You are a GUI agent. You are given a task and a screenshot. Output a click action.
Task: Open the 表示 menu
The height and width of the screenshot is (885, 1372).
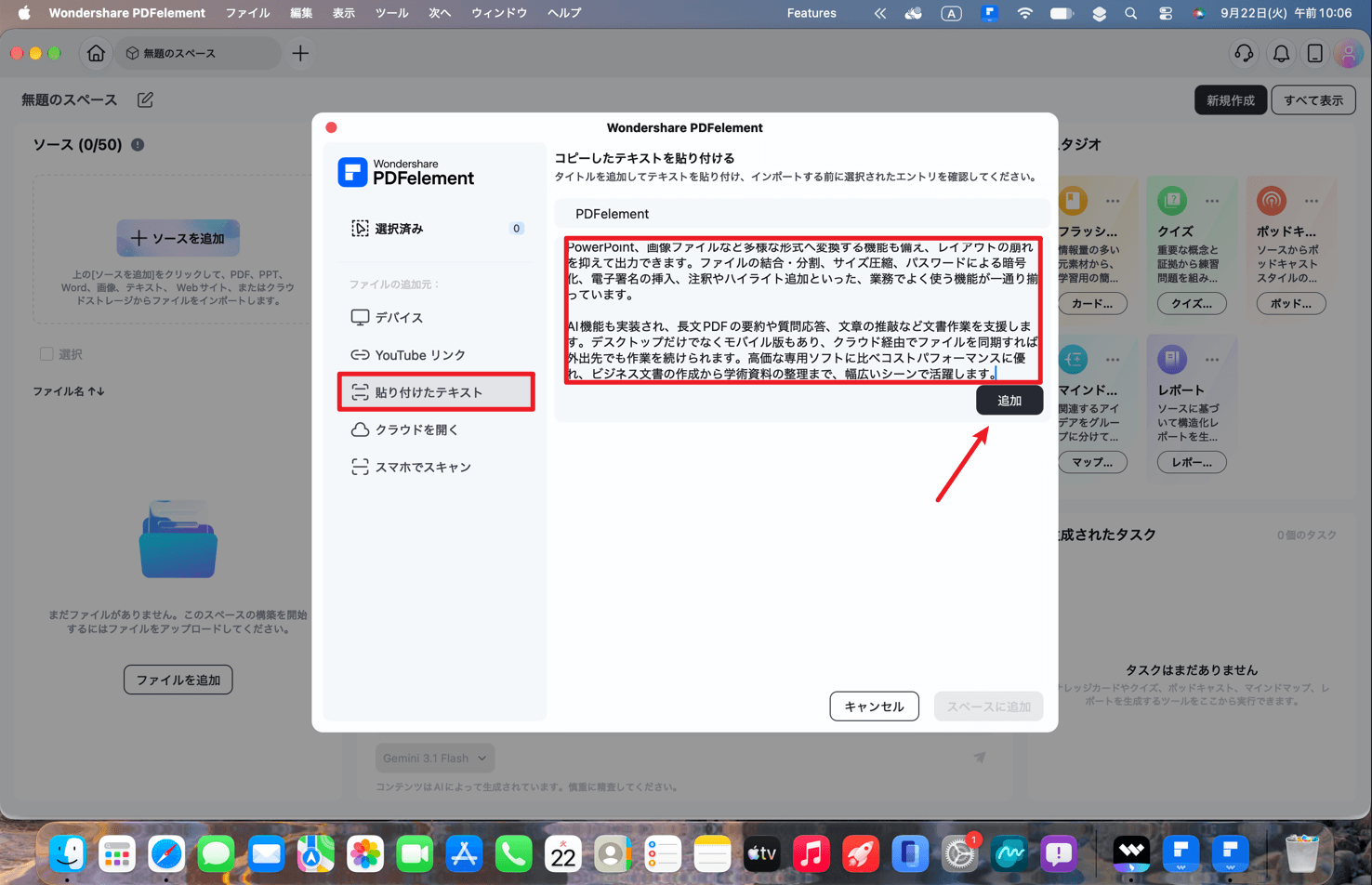tap(344, 13)
